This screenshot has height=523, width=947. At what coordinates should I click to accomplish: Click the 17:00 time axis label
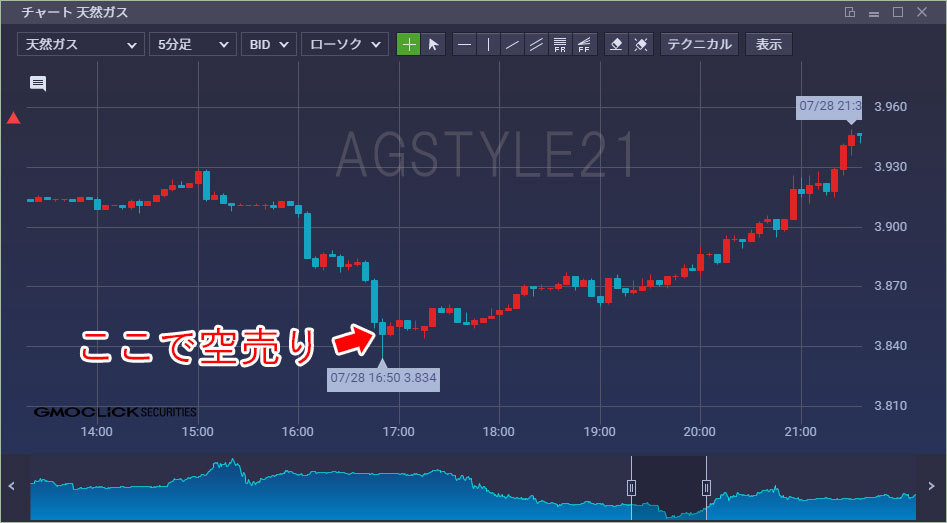click(399, 432)
